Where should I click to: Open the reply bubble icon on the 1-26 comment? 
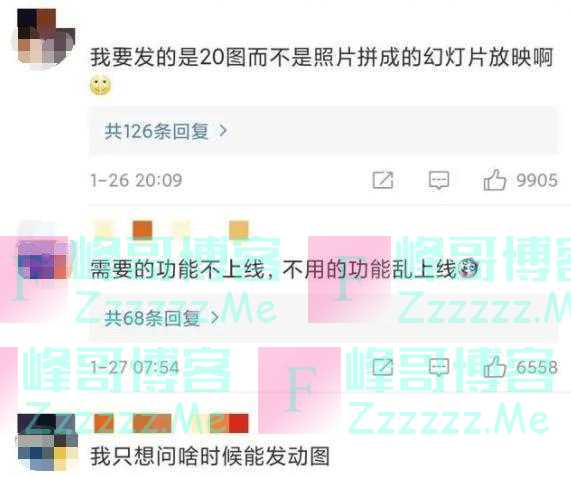(439, 180)
